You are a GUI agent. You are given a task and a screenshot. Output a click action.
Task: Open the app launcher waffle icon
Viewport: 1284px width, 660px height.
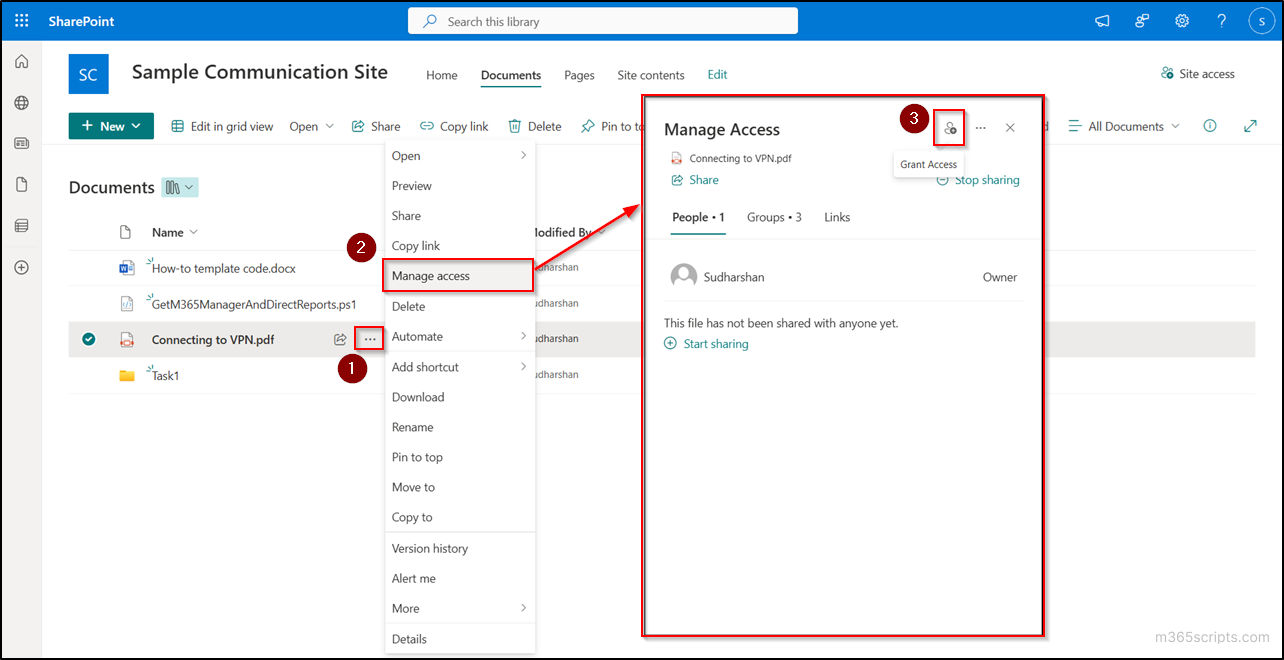pos(20,20)
